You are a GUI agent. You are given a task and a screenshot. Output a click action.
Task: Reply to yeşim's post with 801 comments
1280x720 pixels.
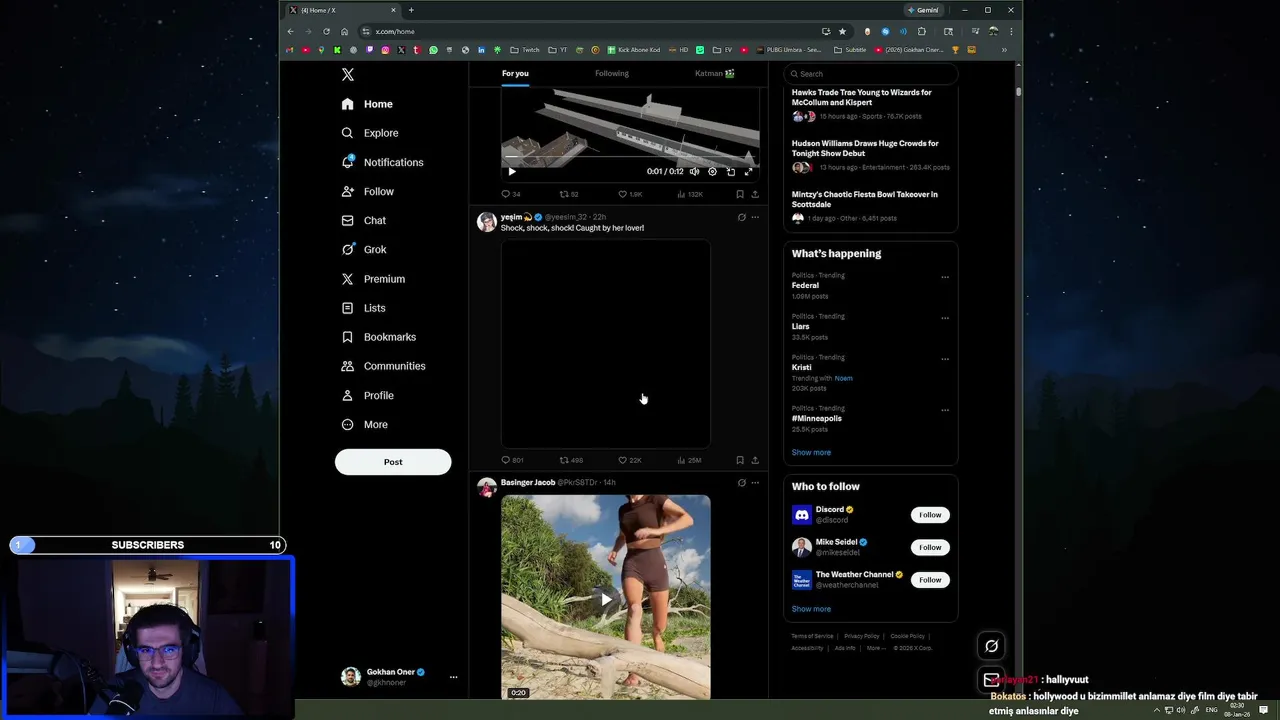pyautogui.click(x=511, y=460)
